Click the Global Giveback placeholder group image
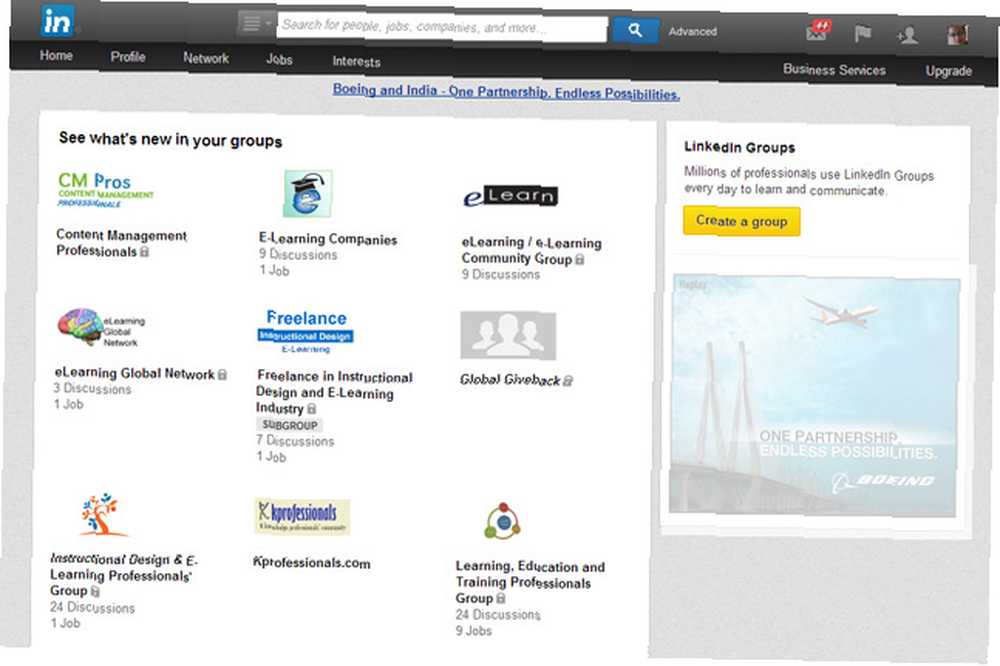 (x=508, y=335)
